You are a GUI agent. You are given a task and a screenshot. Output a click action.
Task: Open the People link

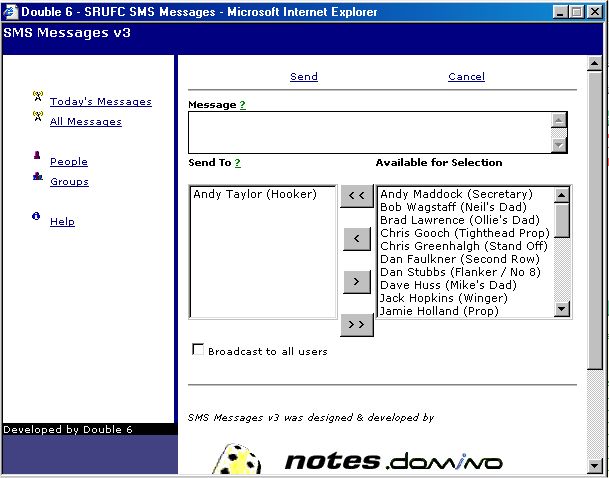click(69, 162)
